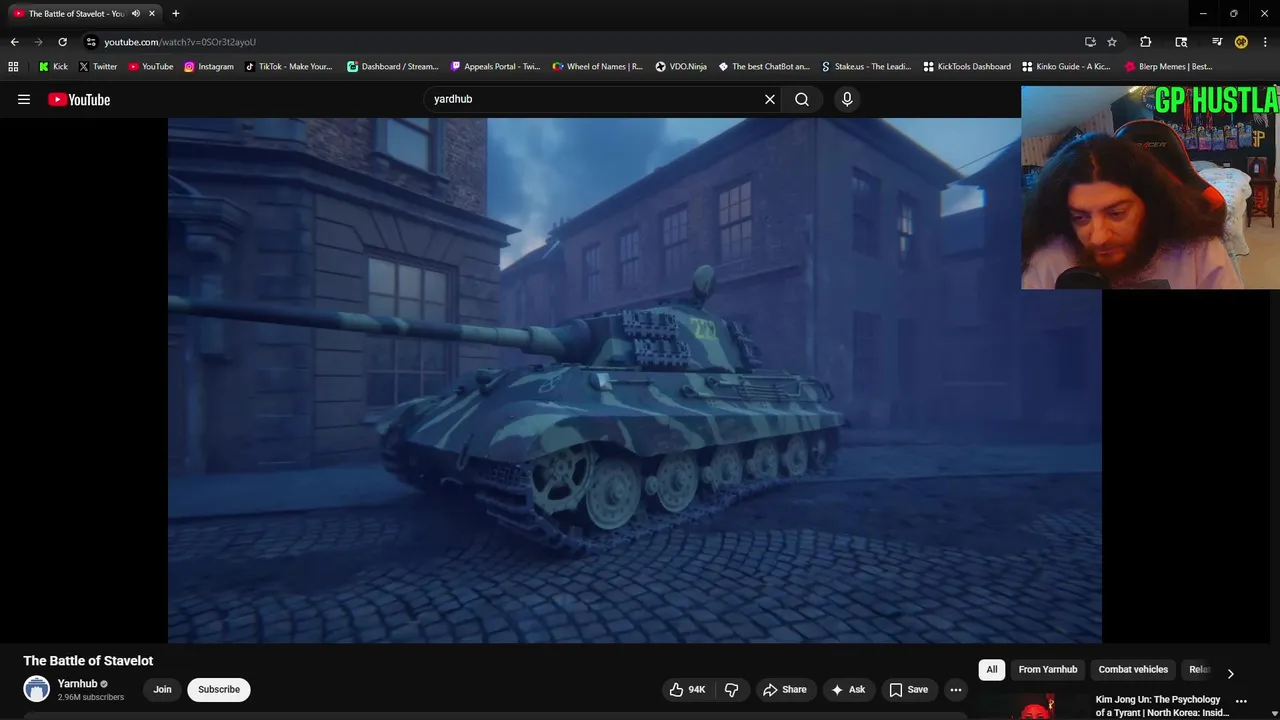Image resolution: width=1280 pixels, height=720 pixels.
Task: Submit search with the magnifier button
Action: click(x=802, y=99)
